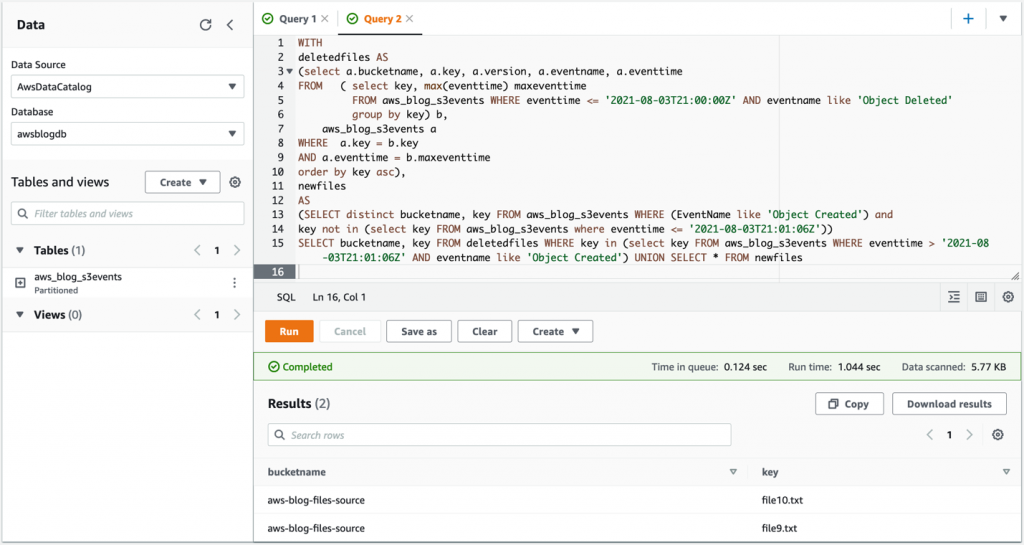Image resolution: width=1024 pixels, height=545 pixels.
Task: Copy the results
Action: click(849, 404)
